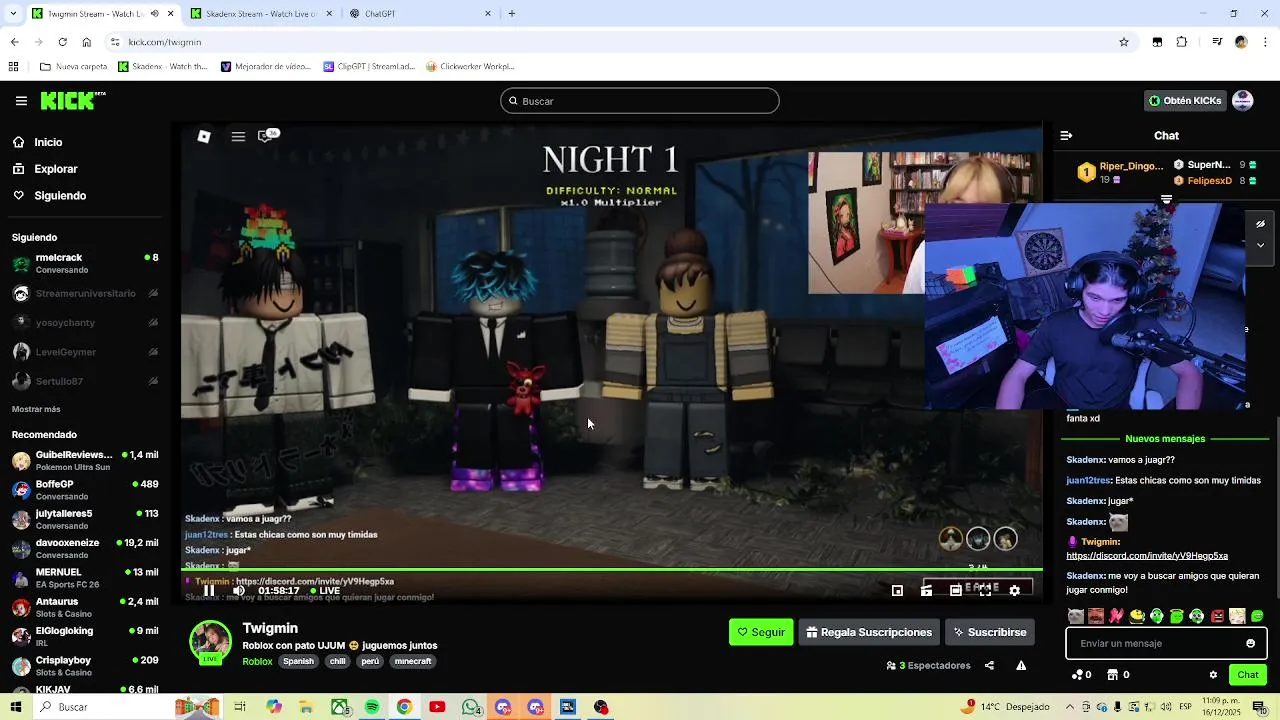Open Riper_Dingo top gifter profile
The height and width of the screenshot is (720, 1280).
(x=1120, y=172)
